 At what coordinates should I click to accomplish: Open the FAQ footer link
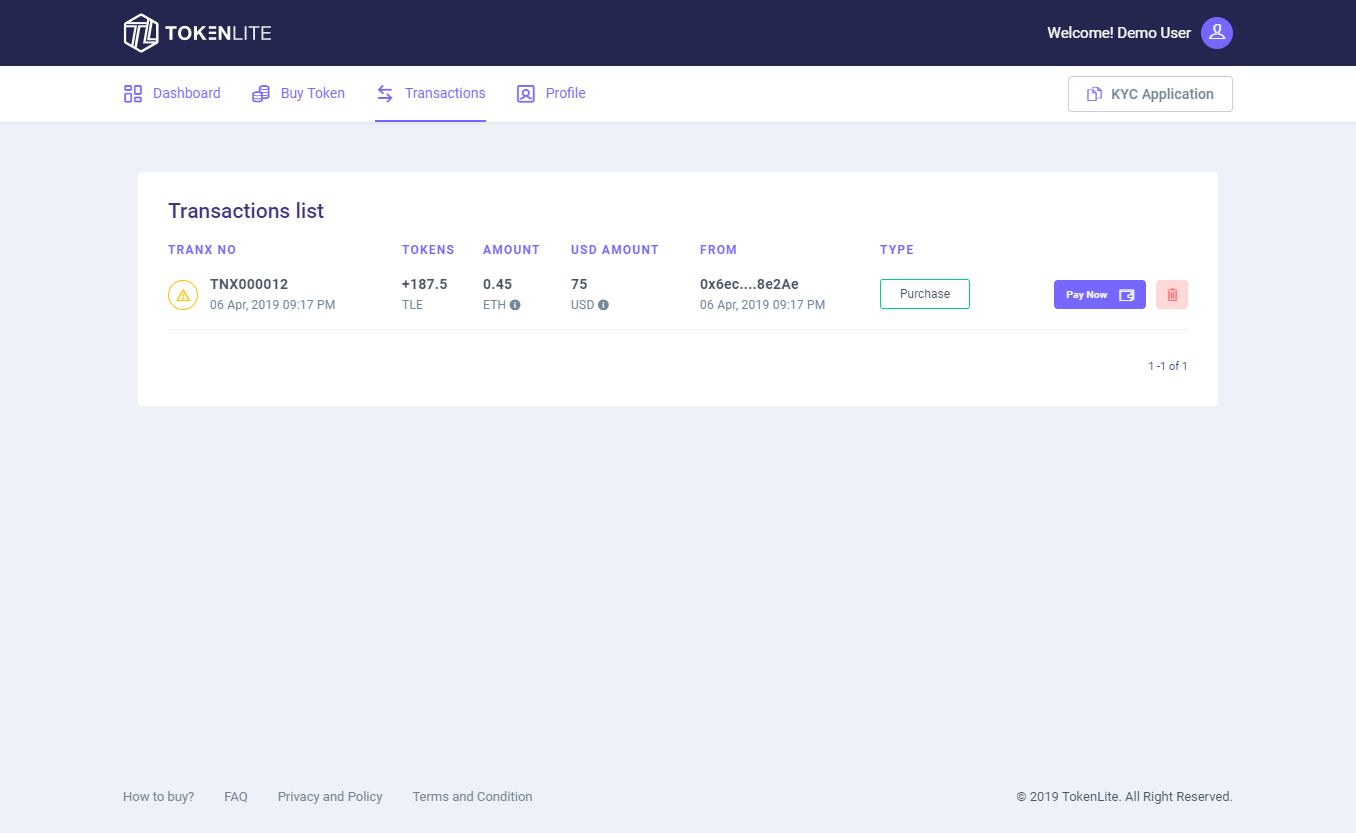tap(236, 797)
